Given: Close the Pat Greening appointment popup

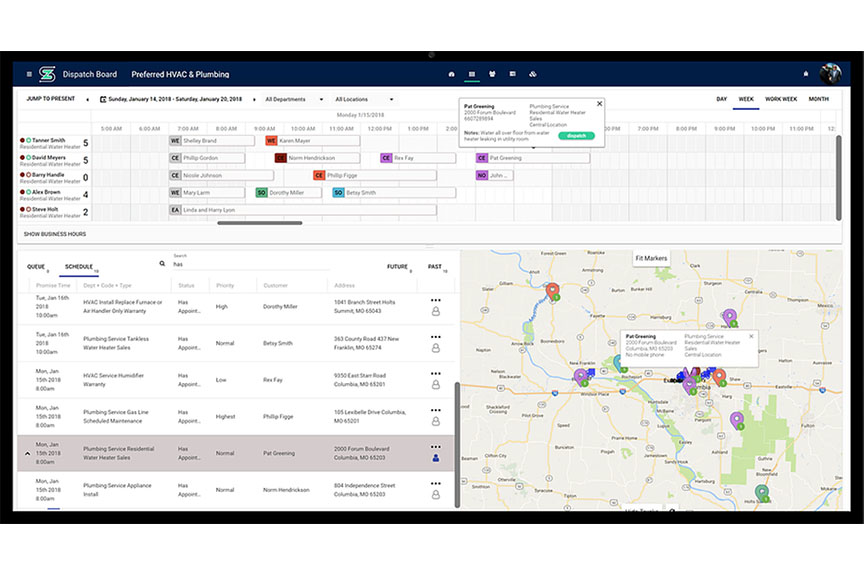Looking at the screenshot, I should click(x=599, y=103).
